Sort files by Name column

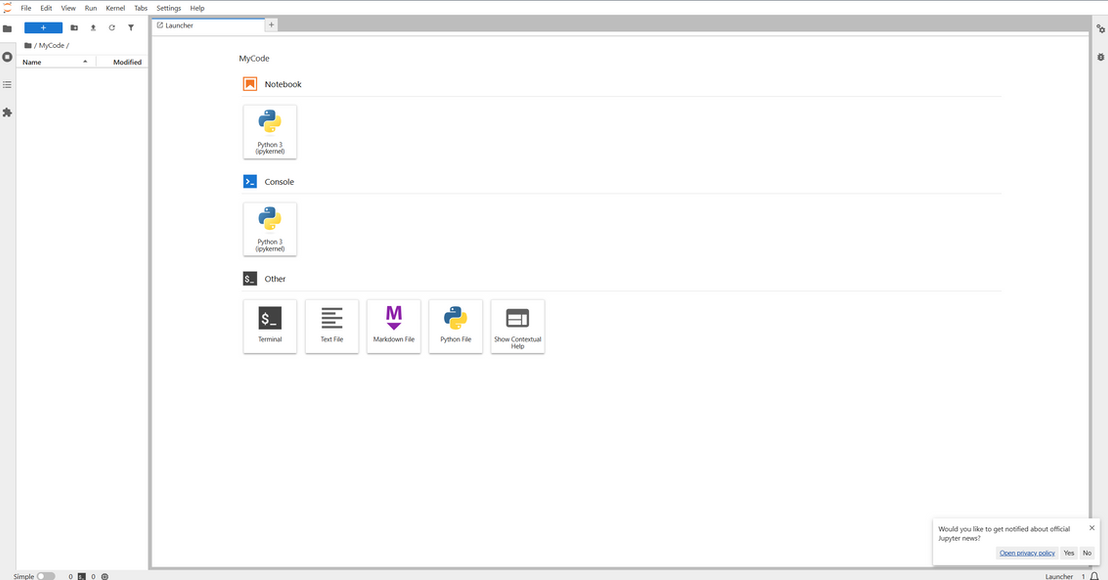pos(55,62)
